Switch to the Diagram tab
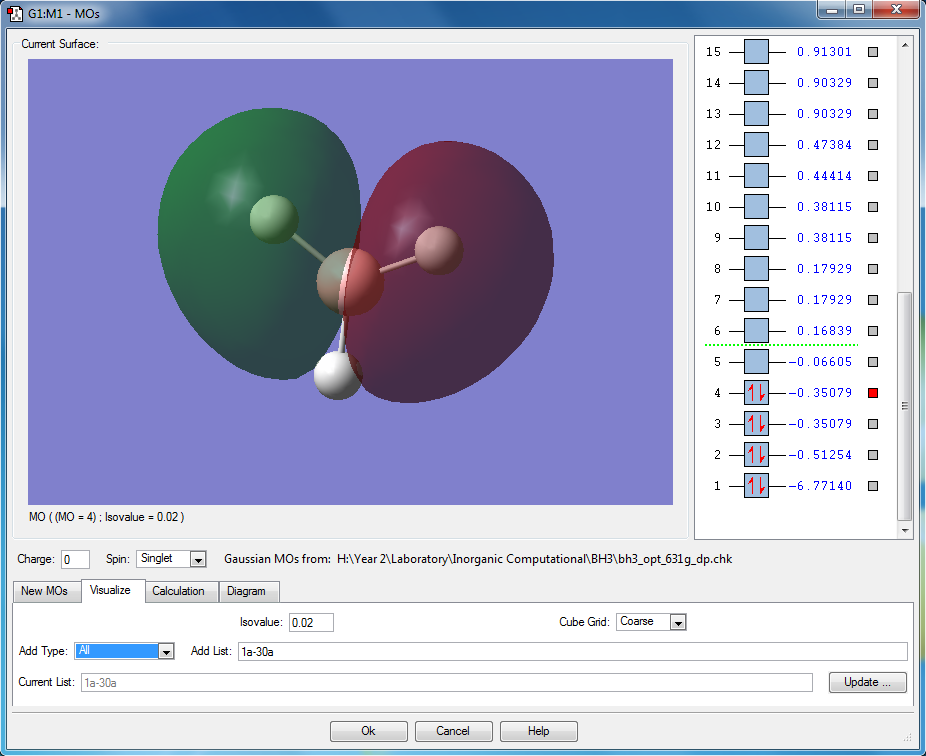Image resolution: width=926 pixels, height=756 pixels. pos(246,591)
